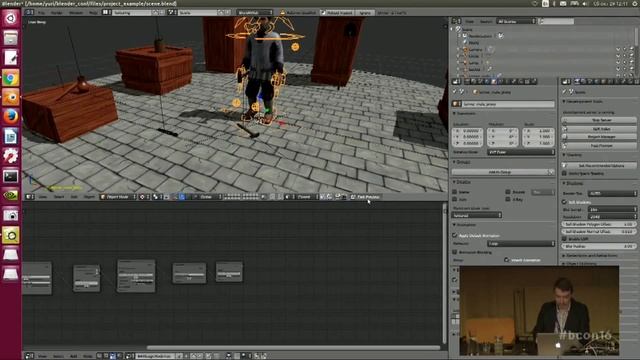Open the Blend4Web render engine dropdown
This screenshot has height=360, width=640.
(x=254, y=12)
